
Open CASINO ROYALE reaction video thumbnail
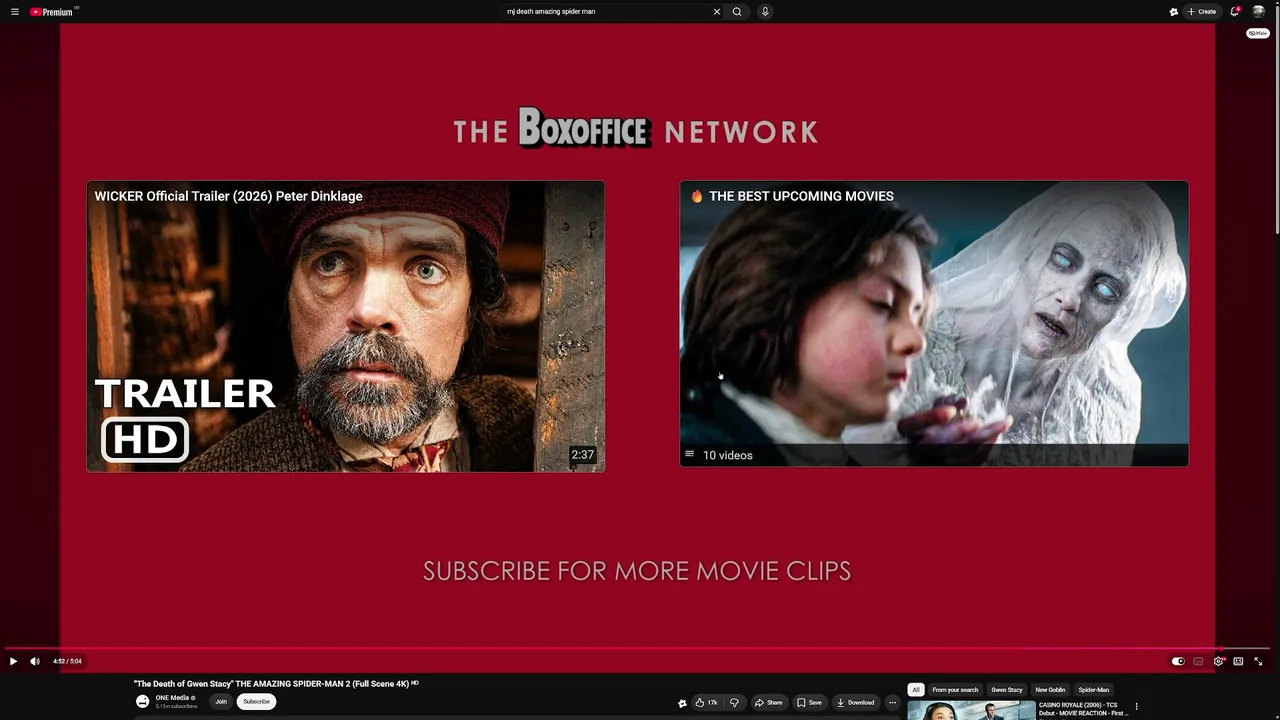coord(970,711)
